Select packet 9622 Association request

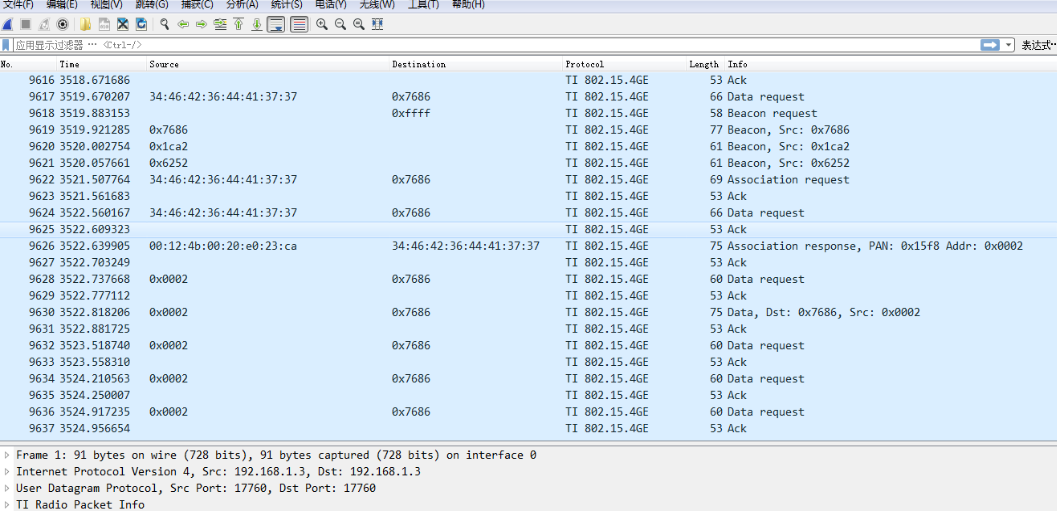(528, 180)
